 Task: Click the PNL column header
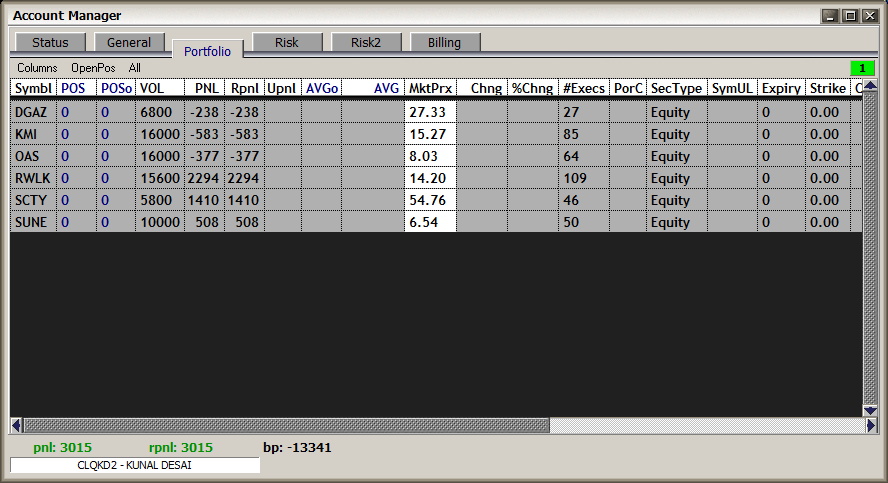(204, 88)
